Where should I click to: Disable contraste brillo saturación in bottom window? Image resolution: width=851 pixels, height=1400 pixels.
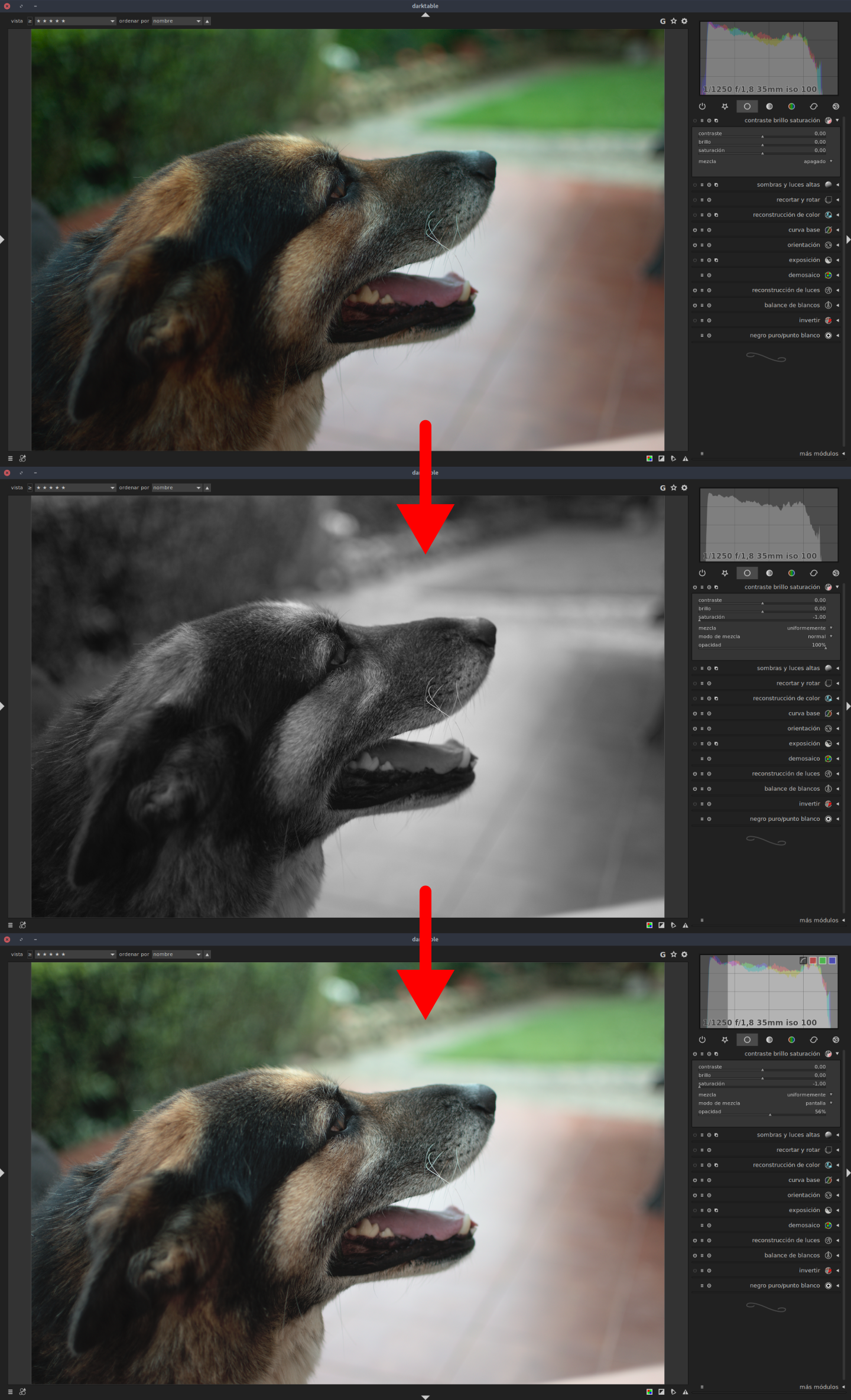click(695, 1054)
